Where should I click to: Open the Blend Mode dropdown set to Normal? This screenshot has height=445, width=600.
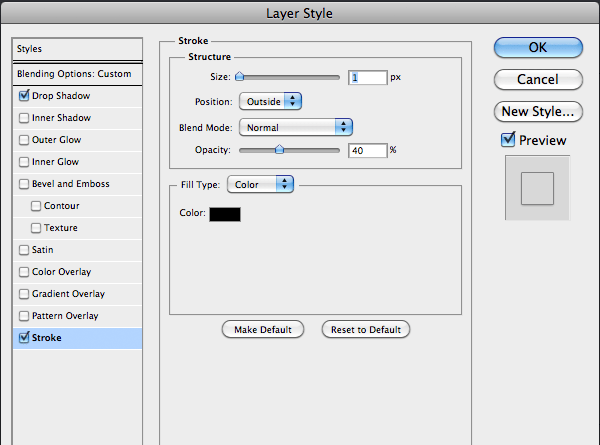click(x=295, y=127)
